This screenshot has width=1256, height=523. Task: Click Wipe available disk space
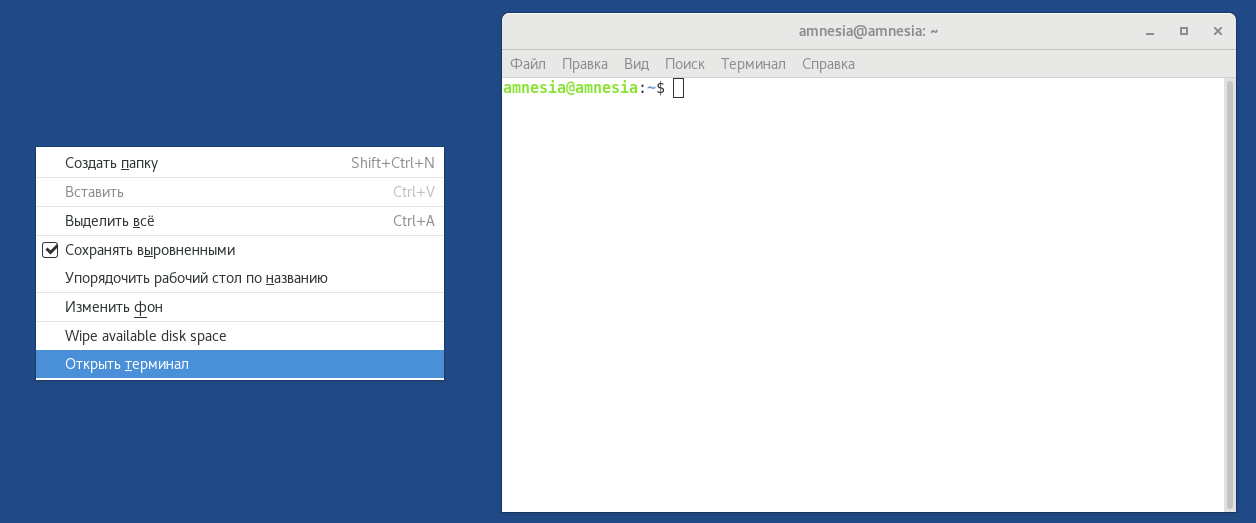tap(146, 336)
